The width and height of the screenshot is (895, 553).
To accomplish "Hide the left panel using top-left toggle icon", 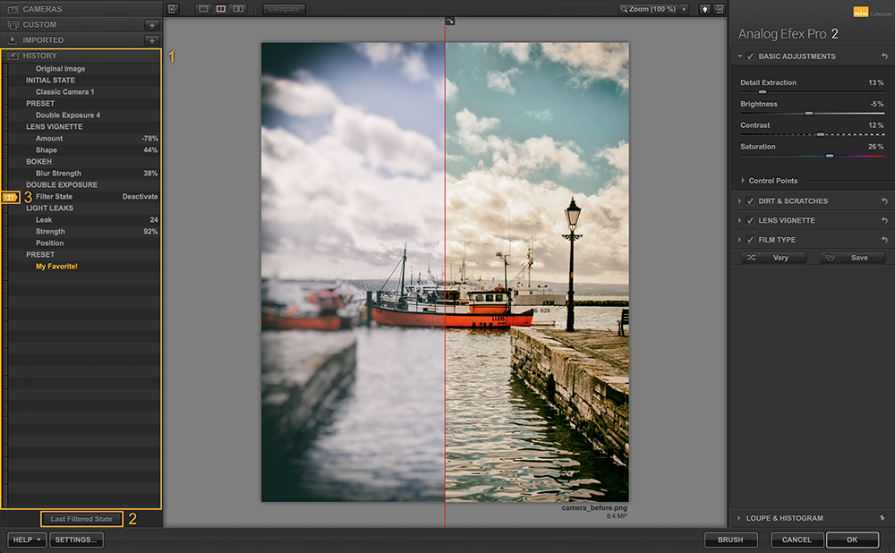I will coord(172,9).
